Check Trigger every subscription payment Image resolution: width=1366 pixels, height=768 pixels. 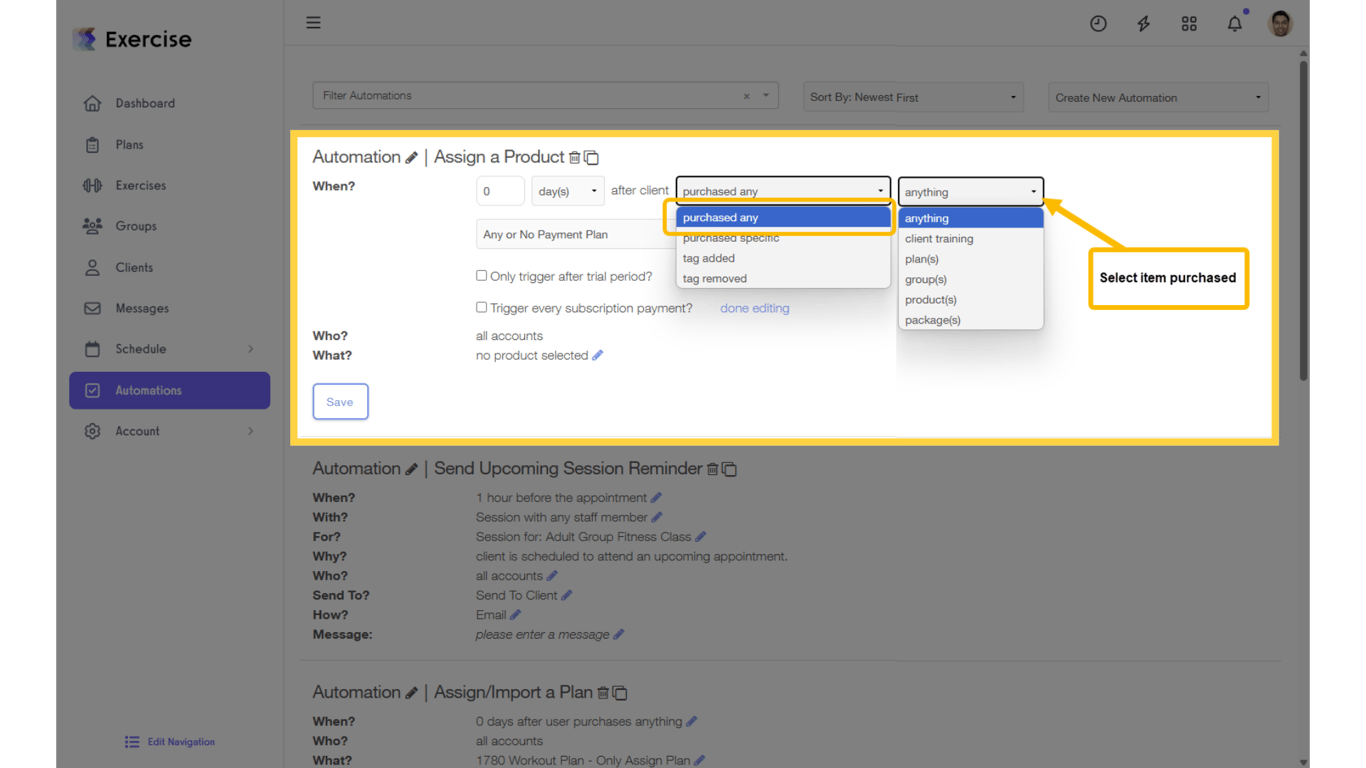[481, 307]
